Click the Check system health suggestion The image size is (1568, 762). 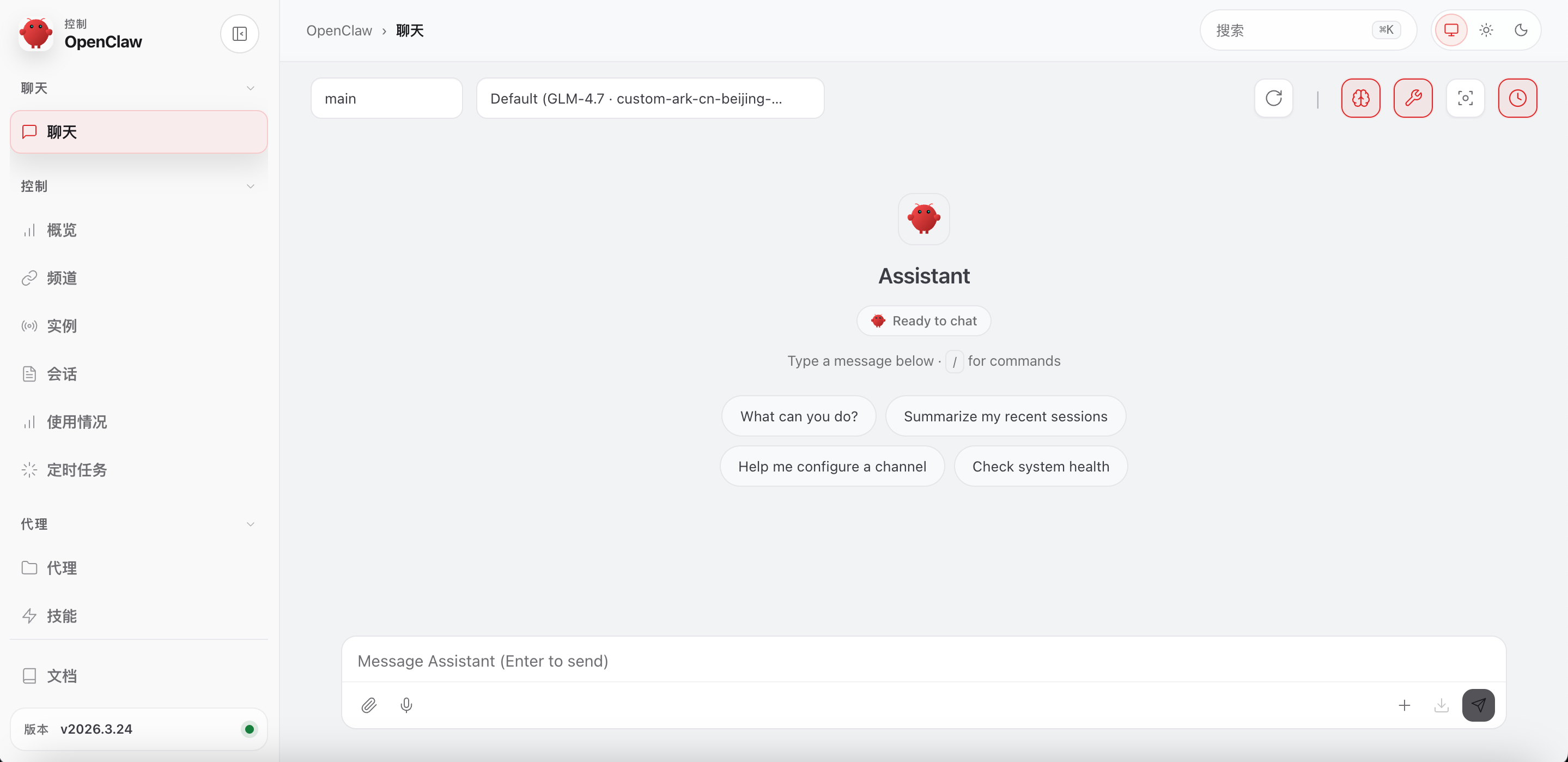1040,467
